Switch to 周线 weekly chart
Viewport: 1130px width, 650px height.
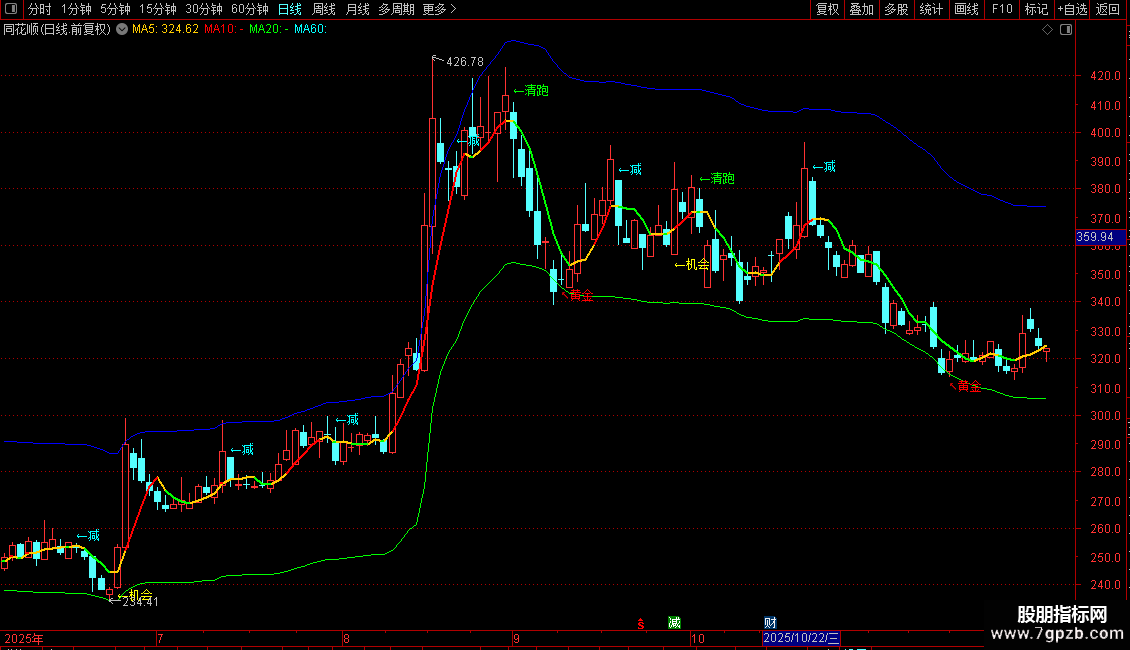[324, 9]
